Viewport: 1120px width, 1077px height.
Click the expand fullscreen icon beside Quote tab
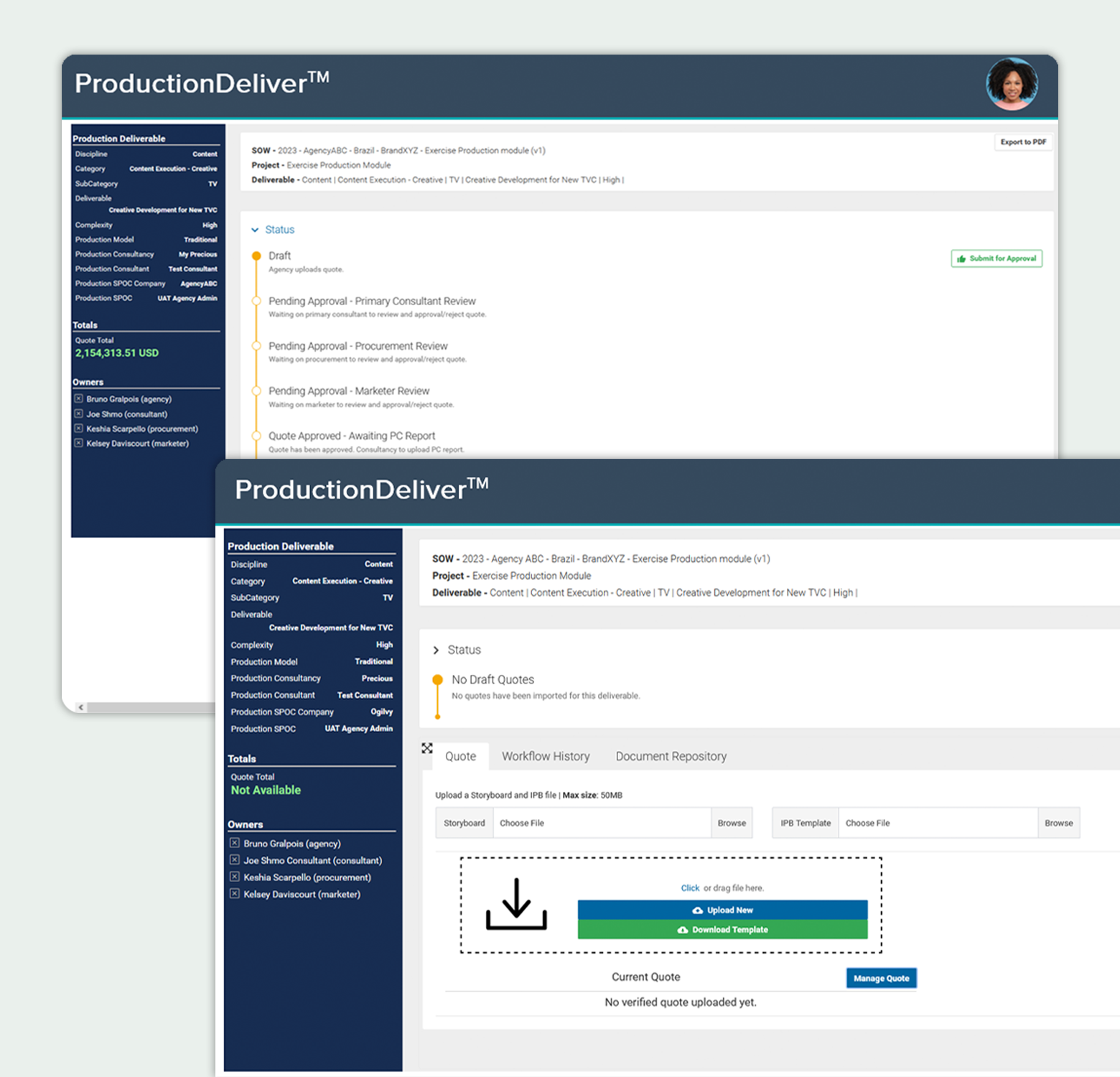coord(427,748)
